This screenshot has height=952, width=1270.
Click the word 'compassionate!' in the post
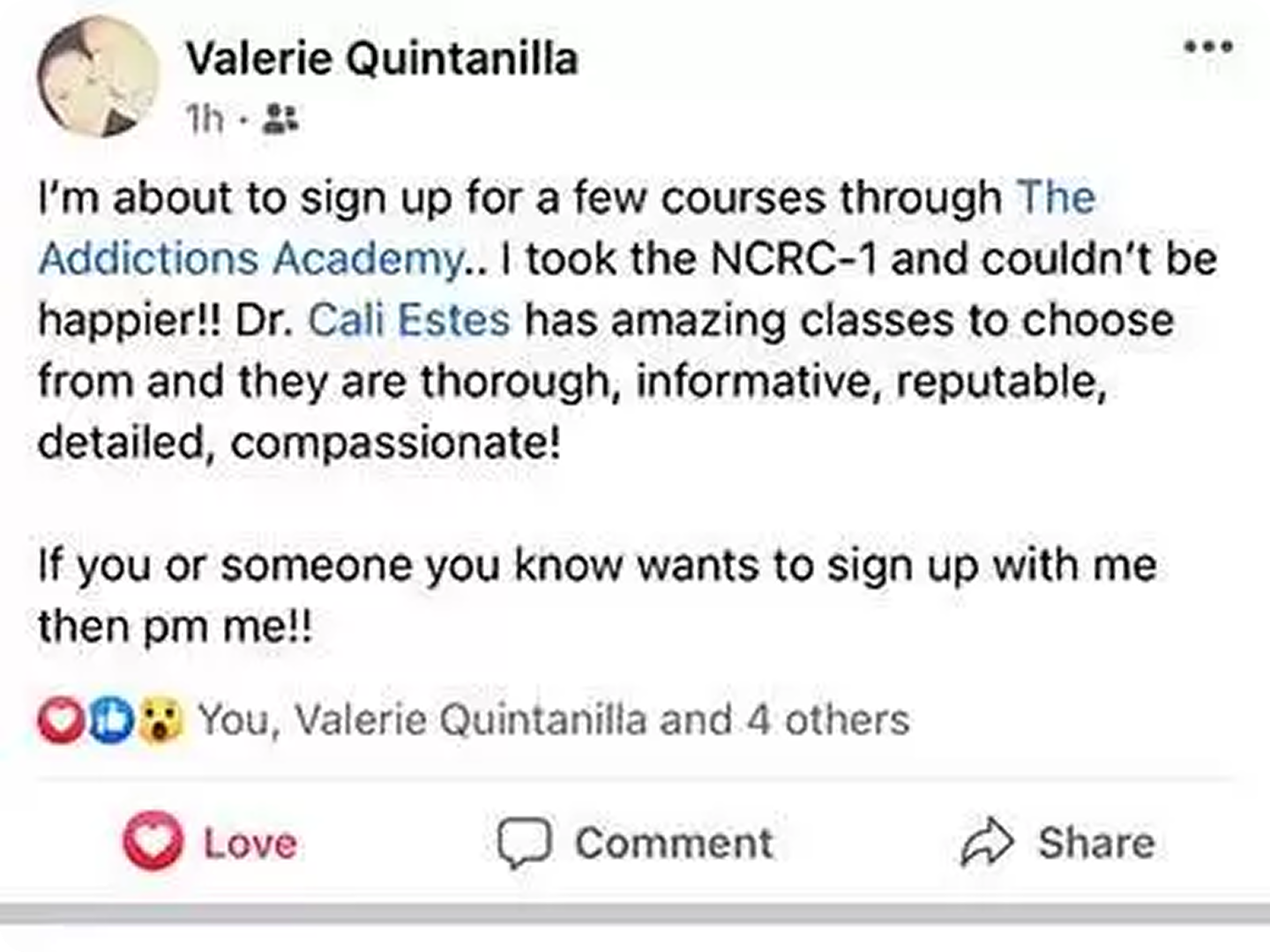396,443
